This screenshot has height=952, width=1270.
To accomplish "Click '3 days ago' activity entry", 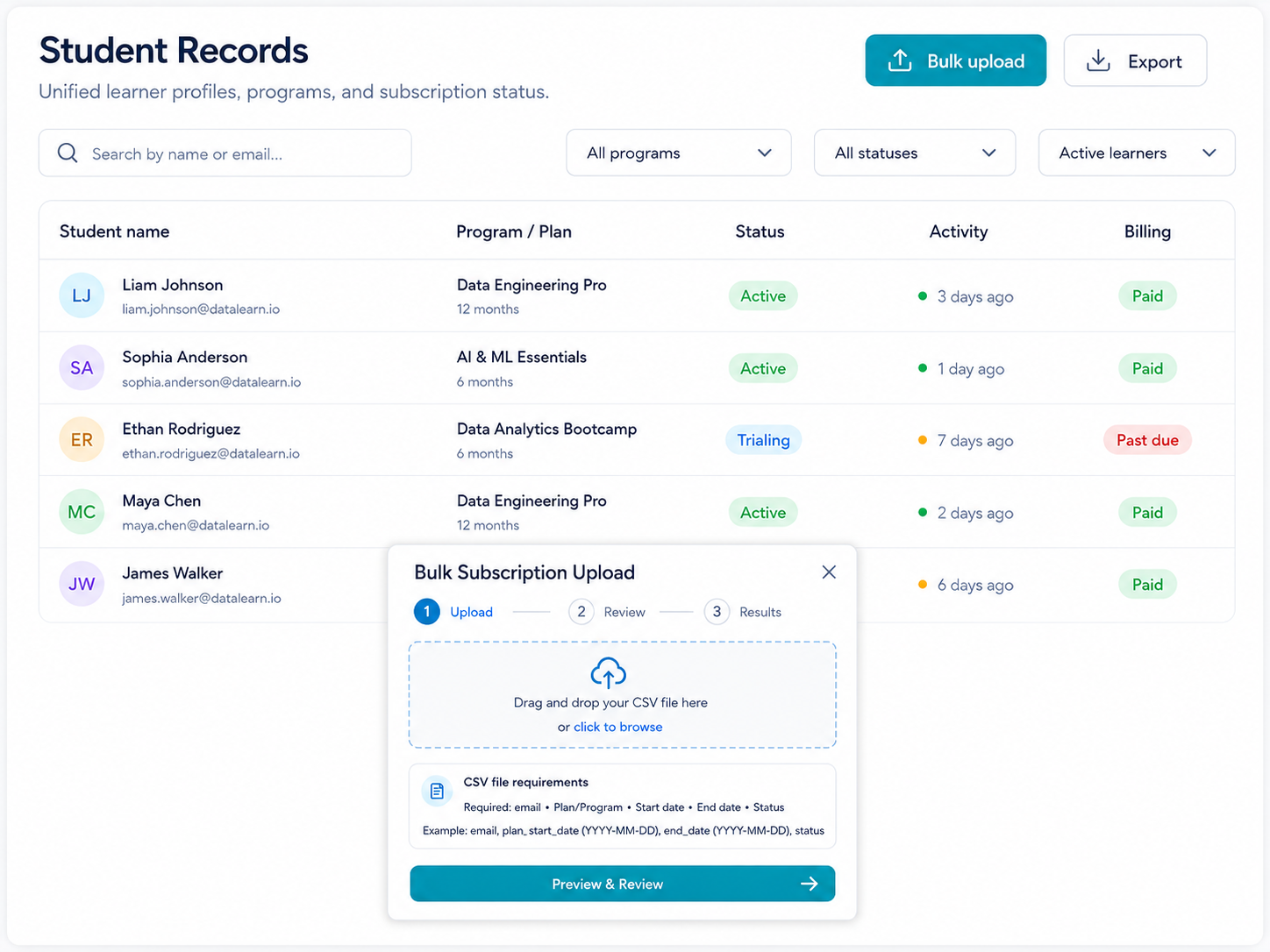I will tap(966, 296).
